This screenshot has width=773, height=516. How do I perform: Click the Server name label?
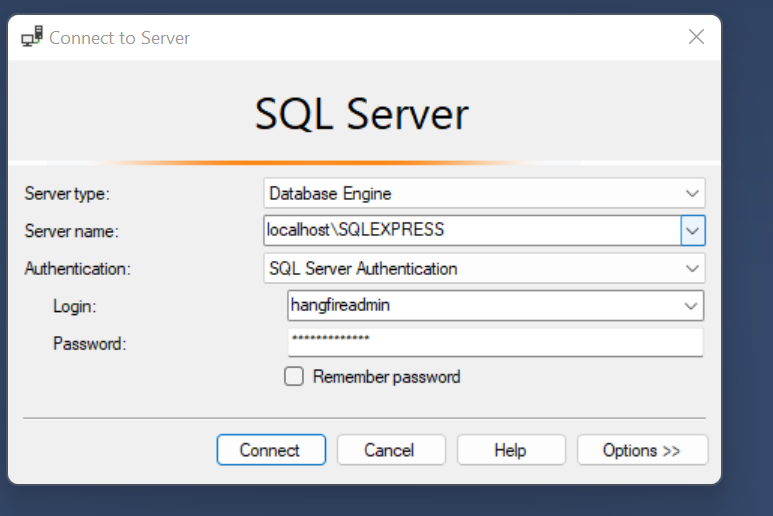pyautogui.click(x=71, y=231)
